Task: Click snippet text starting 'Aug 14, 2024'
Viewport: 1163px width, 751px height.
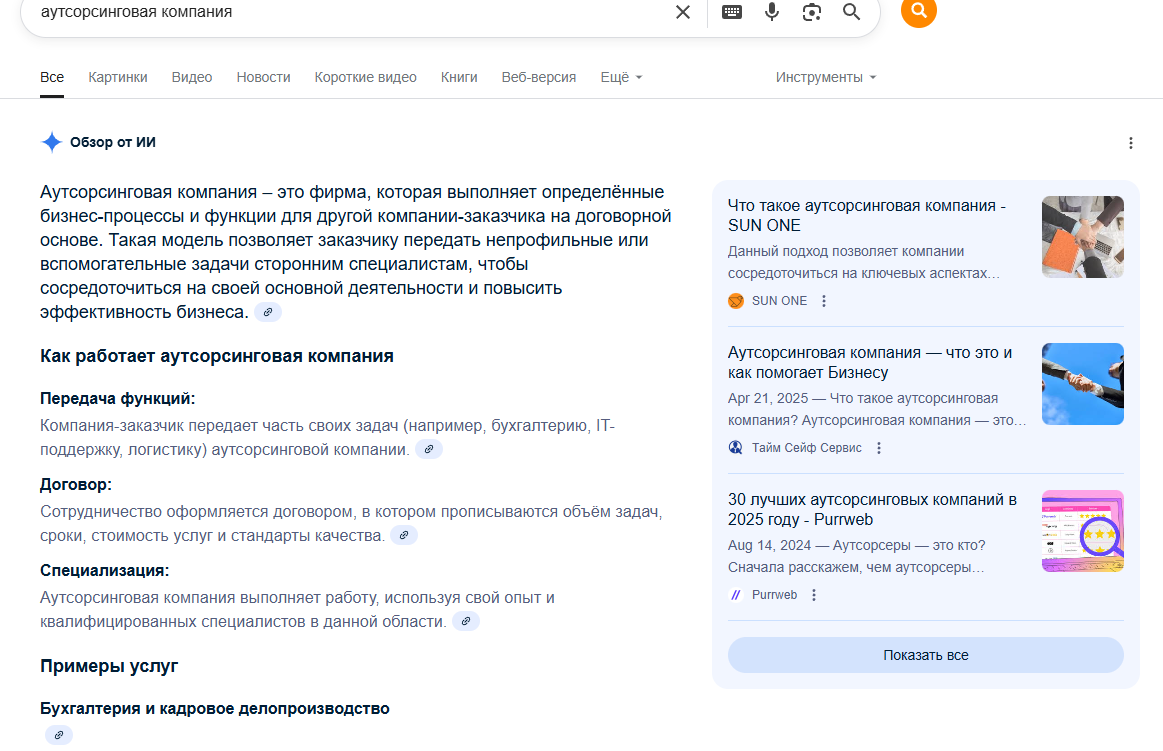Action: pyautogui.click(x=857, y=556)
